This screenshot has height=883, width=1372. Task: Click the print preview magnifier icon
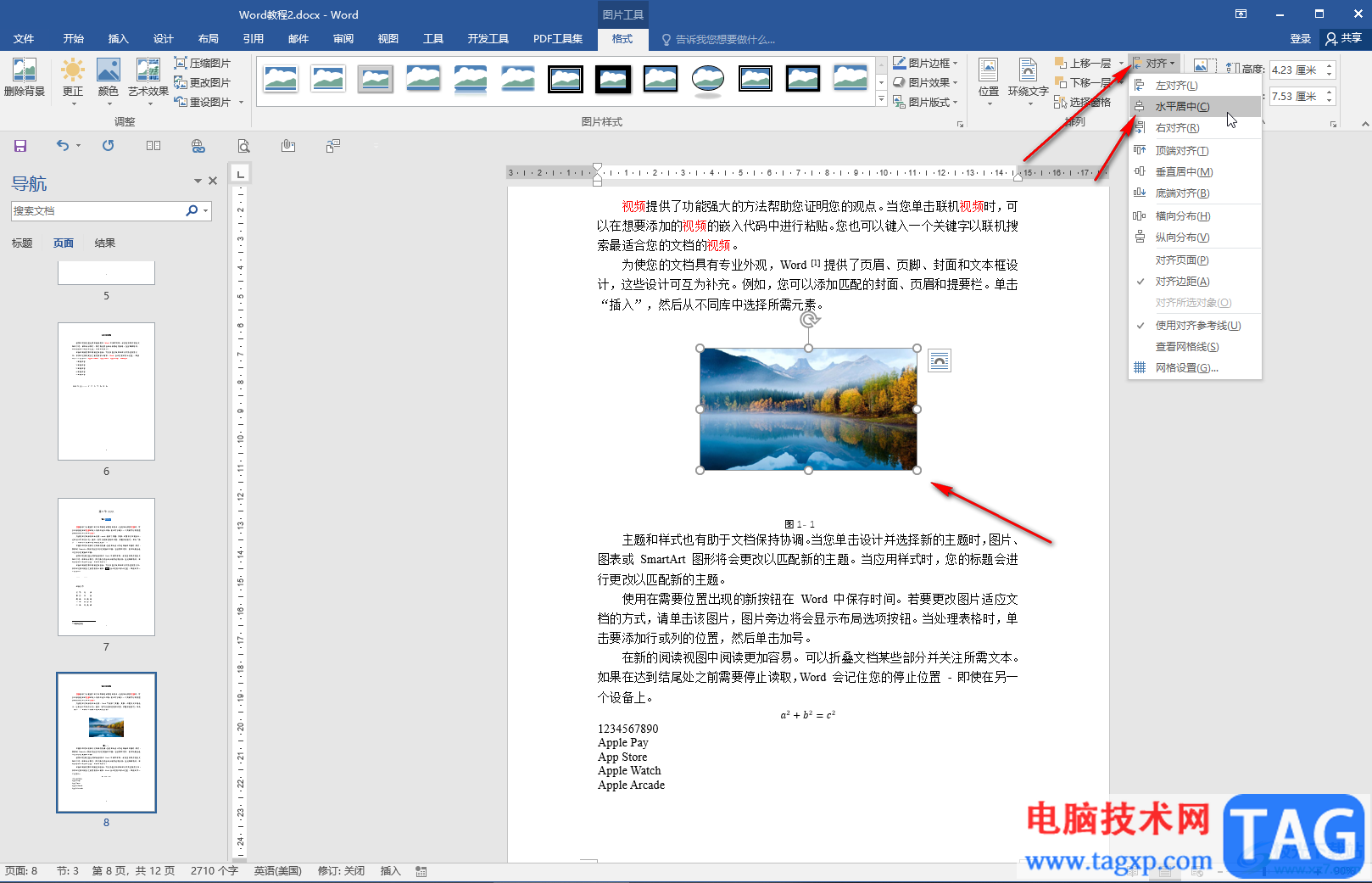pyautogui.click(x=243, y=146)
